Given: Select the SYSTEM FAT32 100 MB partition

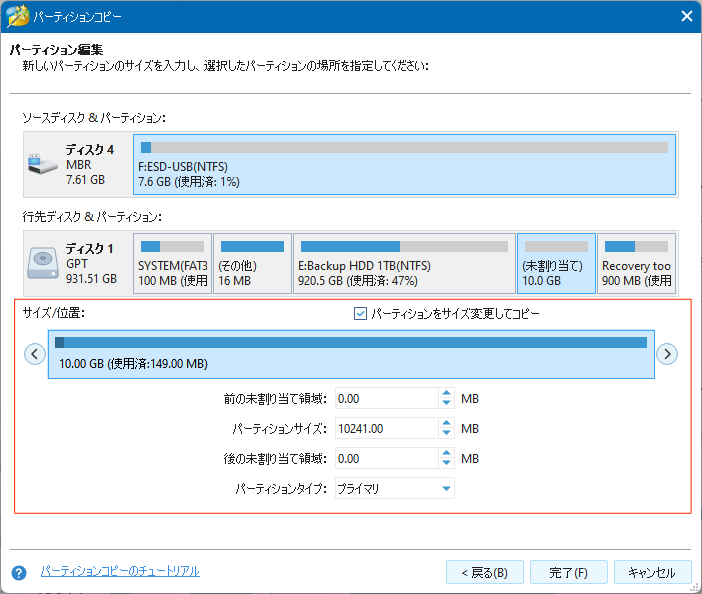Looking at the screenshot, I should point(172,262).
